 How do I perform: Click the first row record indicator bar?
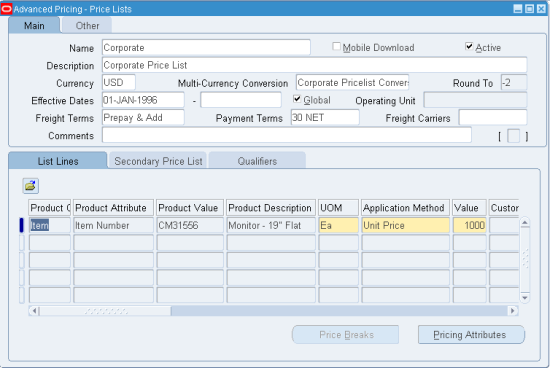coord(21,225)
